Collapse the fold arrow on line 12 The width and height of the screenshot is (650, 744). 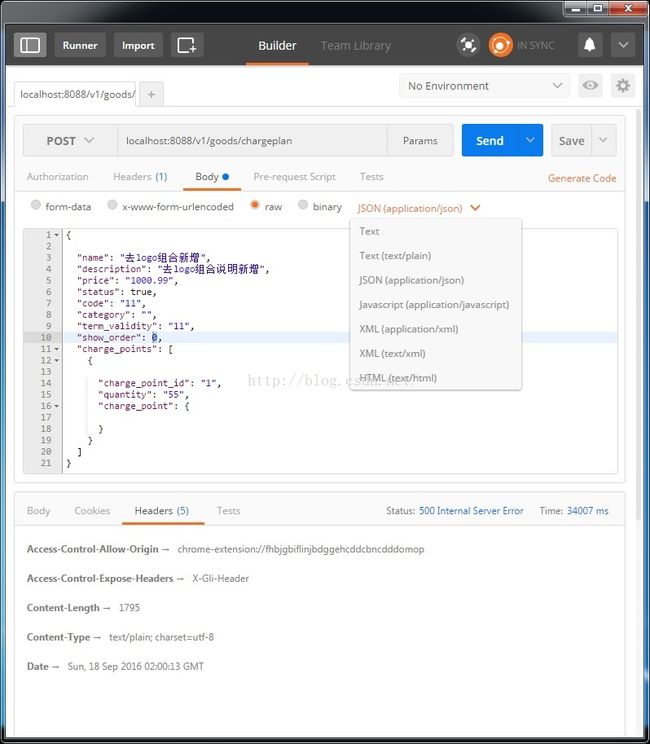pyautogui.click(x=57, y=361)
